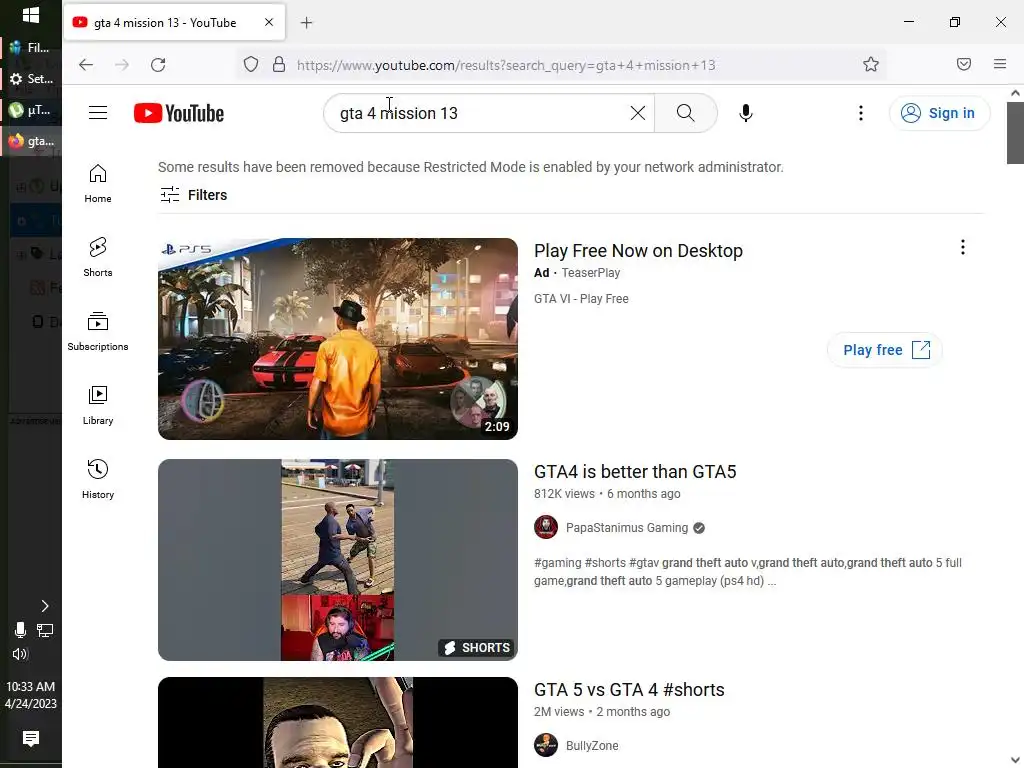Click the scrollbar down arrow
The width and height of the screenshot is (1024, 768).
[x=1015, y=761]
